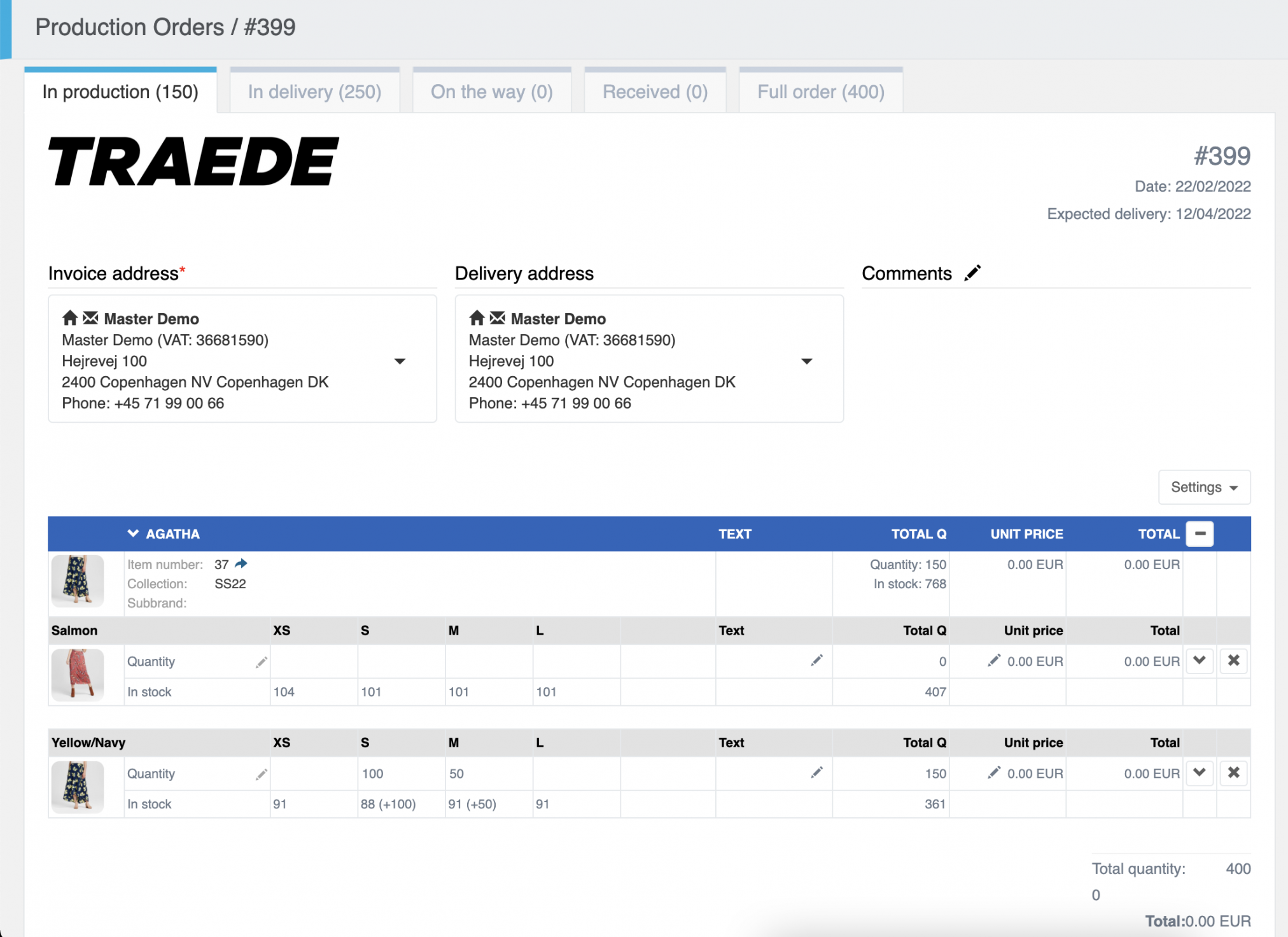Edit the Yellow/Navy Text field pencil icon
The width and height of the screenshot is (1288, 937).
(816, 772)
